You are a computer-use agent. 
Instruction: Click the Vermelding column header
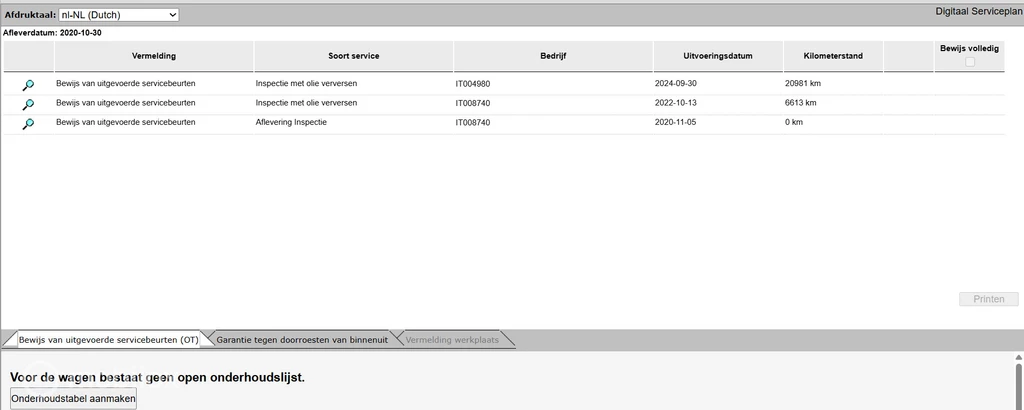[x=154, y=56]
